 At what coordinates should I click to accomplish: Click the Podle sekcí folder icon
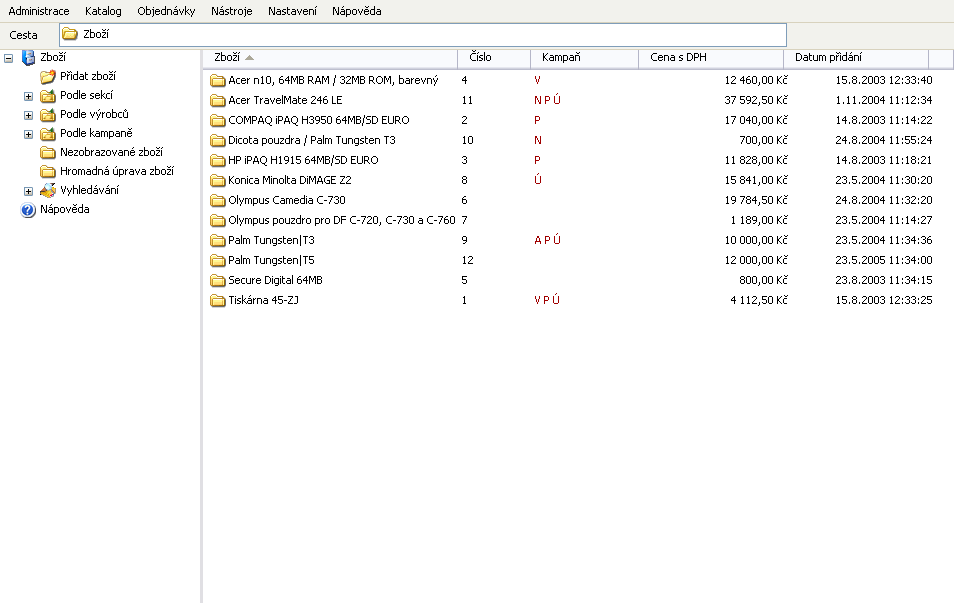click(x=47, y=96)
